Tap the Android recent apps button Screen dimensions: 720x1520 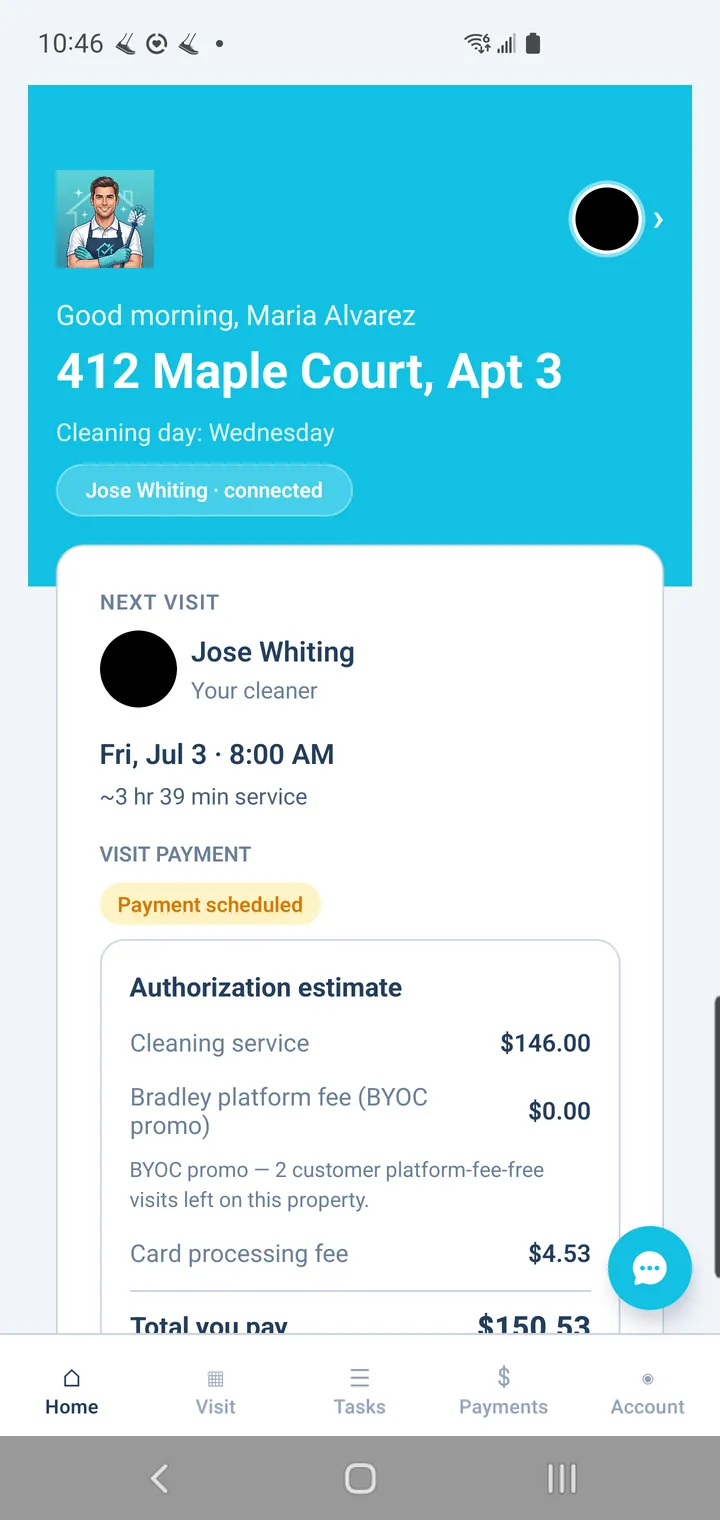(562, 1478)
